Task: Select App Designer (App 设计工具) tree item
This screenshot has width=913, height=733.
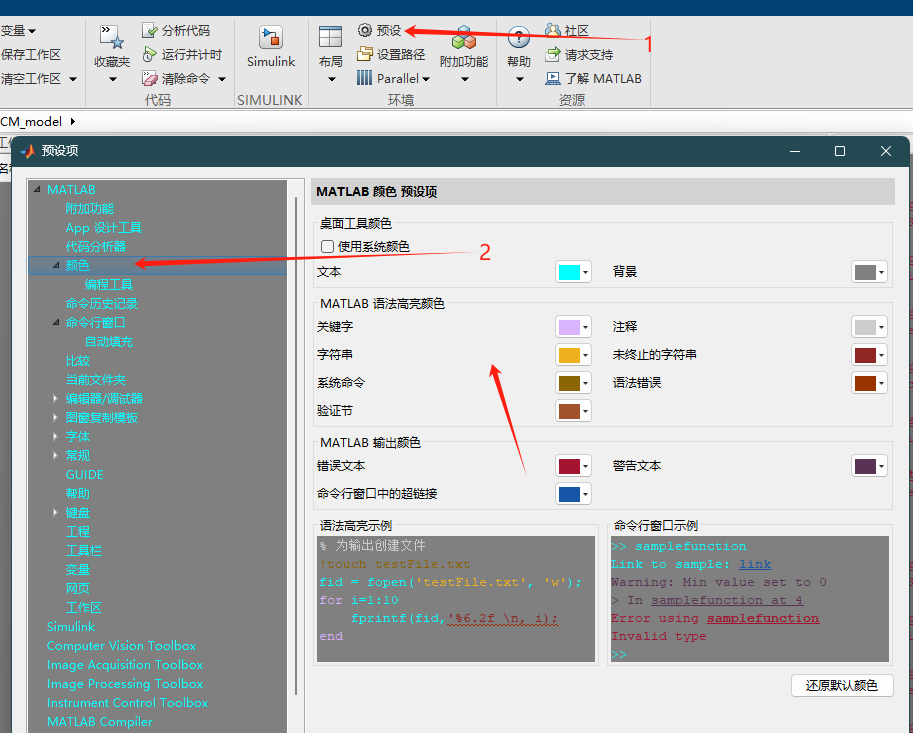Action: 104,228
